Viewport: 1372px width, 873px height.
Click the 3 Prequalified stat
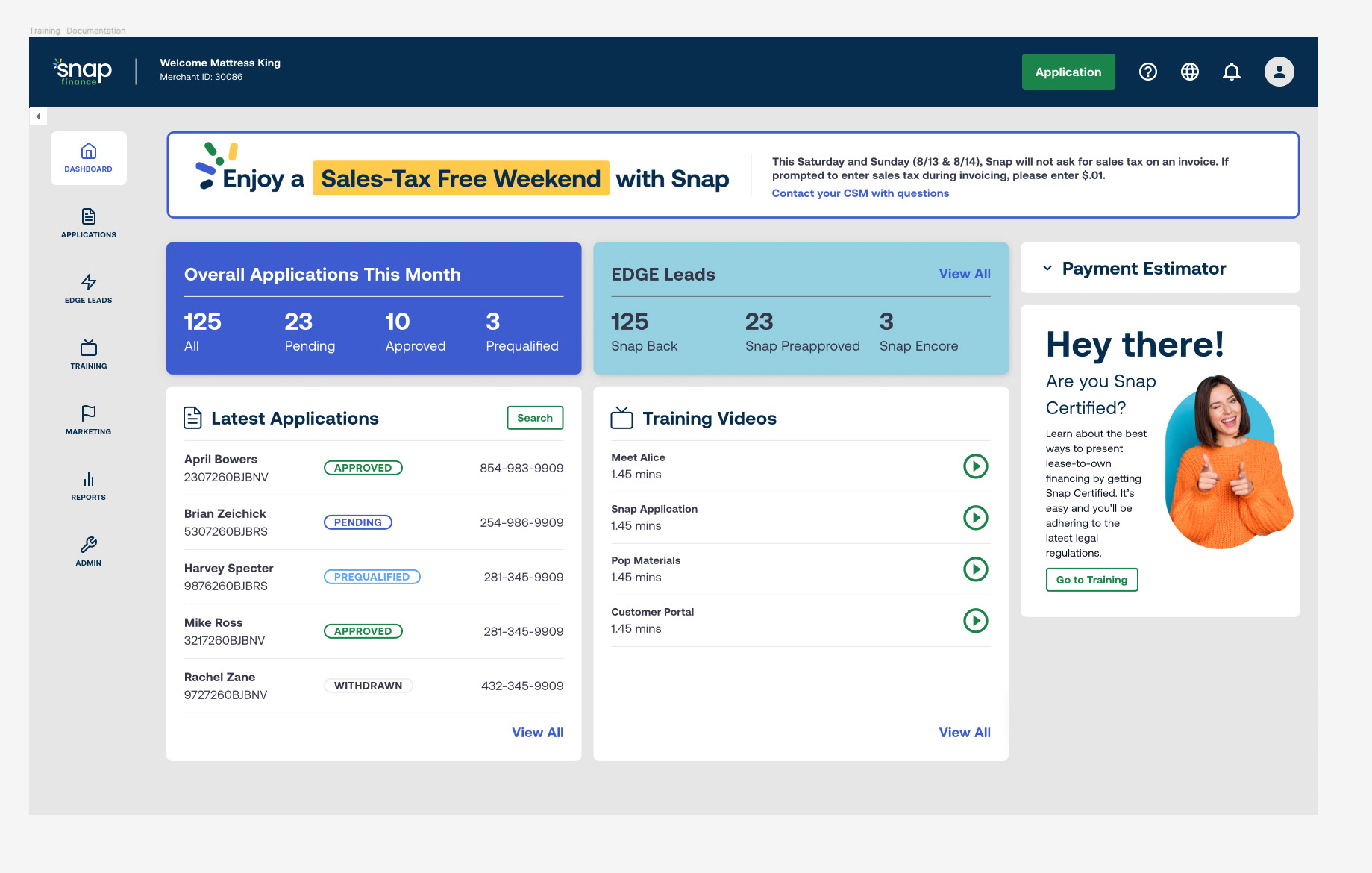(521, 331)
